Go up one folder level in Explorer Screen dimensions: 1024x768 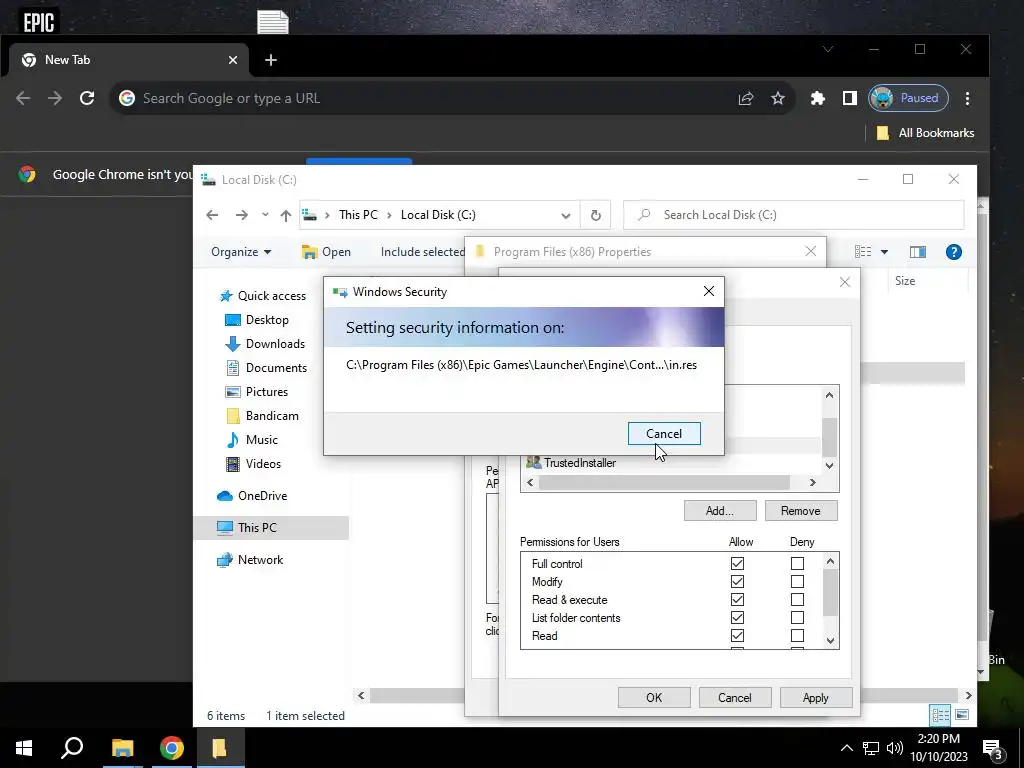tap(285, 215)
